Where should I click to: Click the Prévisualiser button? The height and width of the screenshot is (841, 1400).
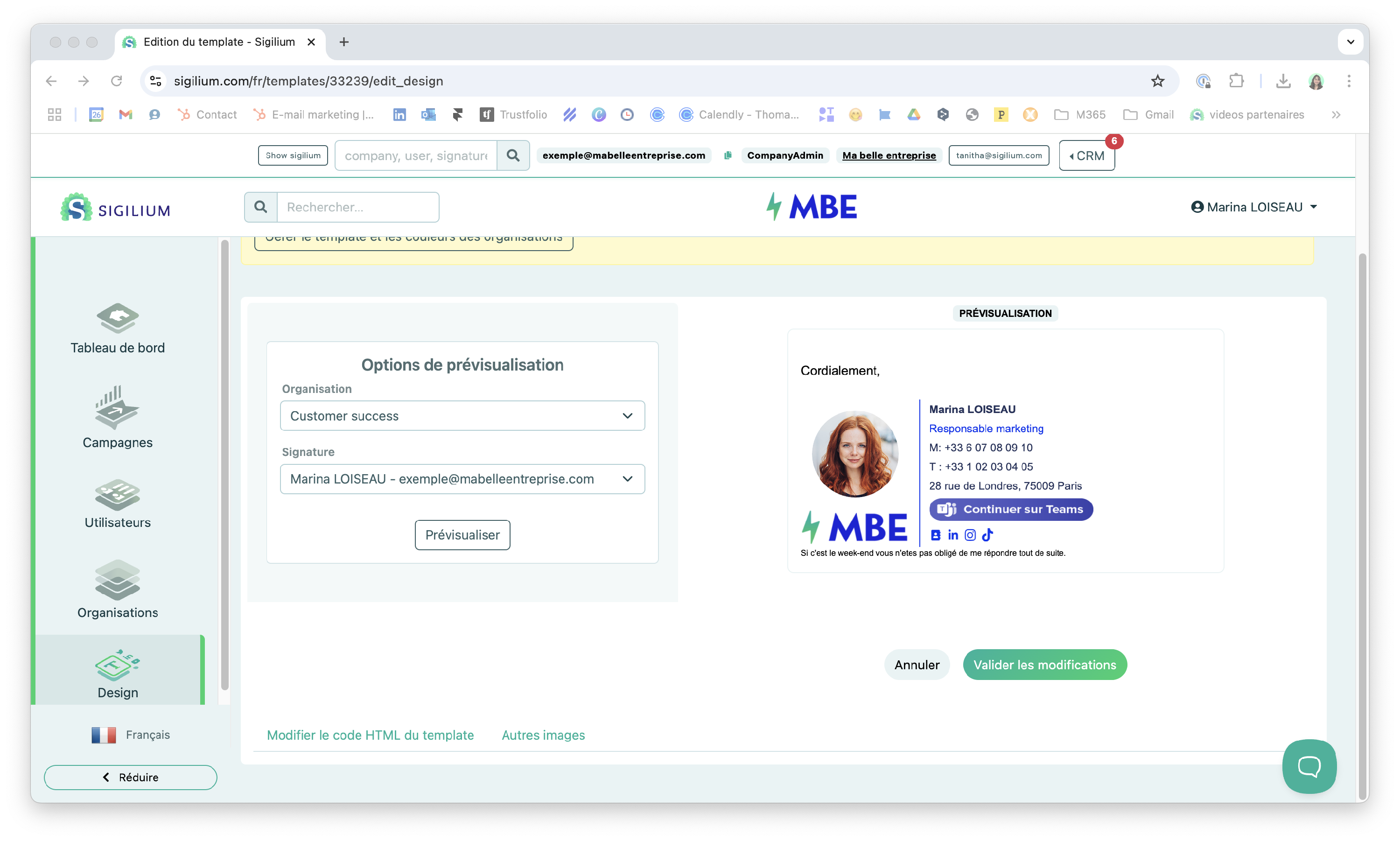tap(462, 535)
